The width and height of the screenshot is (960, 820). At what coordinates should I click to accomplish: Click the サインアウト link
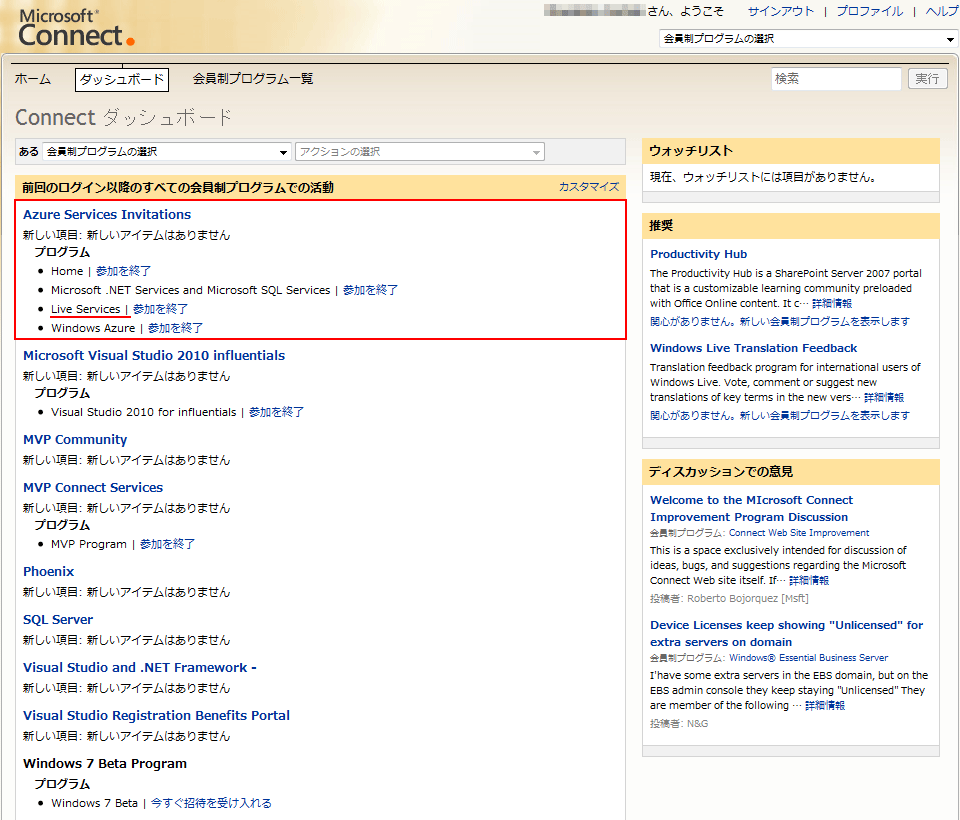(781, 11)
